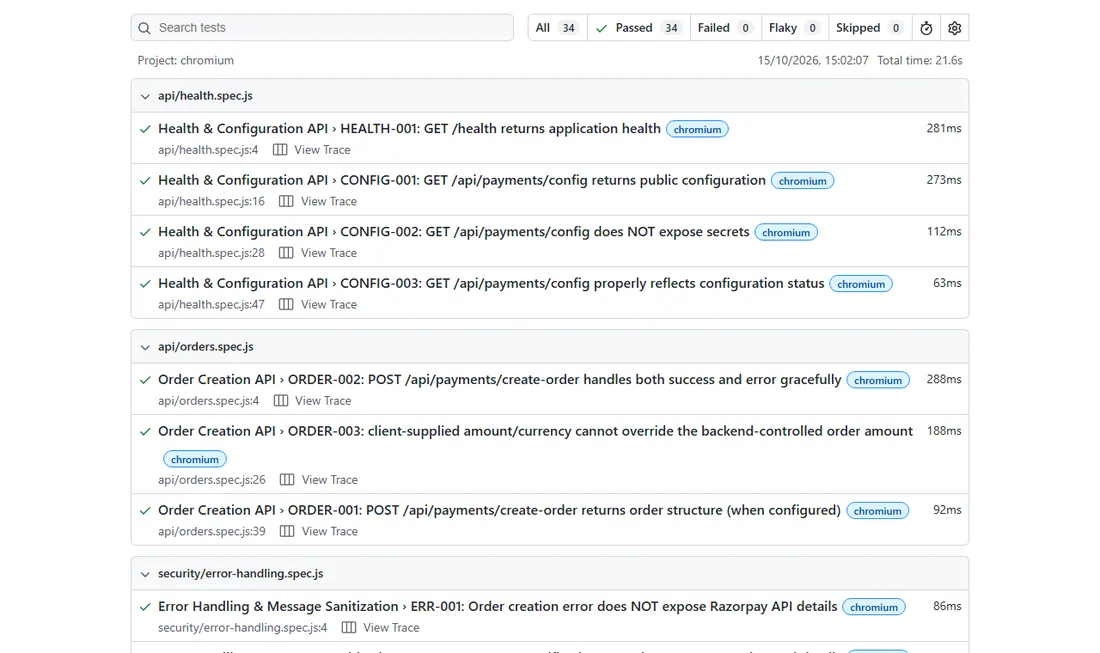Open HEALTH-001 GET /health test
The height and width of the screenshot is (653, 1100).
[409, 128]
